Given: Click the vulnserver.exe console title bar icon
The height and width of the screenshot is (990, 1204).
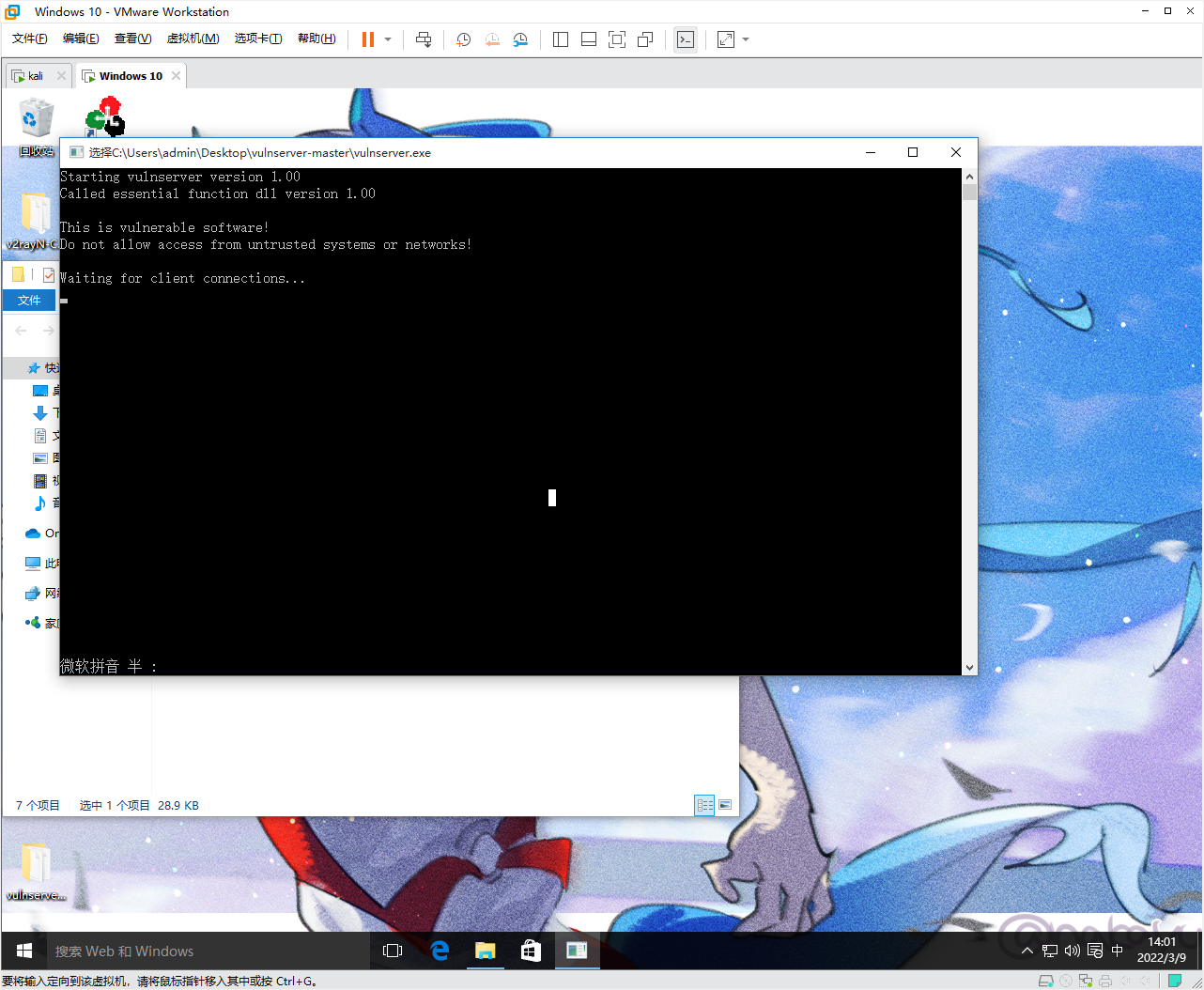Looking at the screenshot, I should 76,152.
